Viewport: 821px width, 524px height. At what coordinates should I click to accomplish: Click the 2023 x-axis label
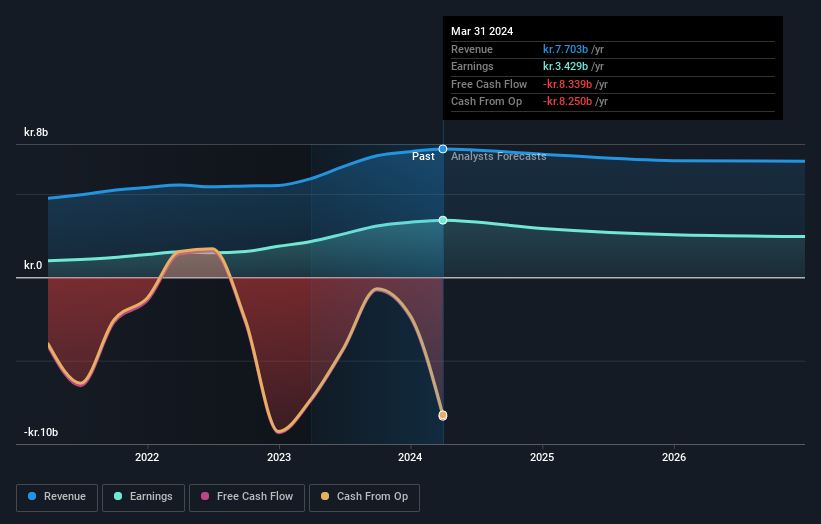pyautogui.click(x=279, y=457)
